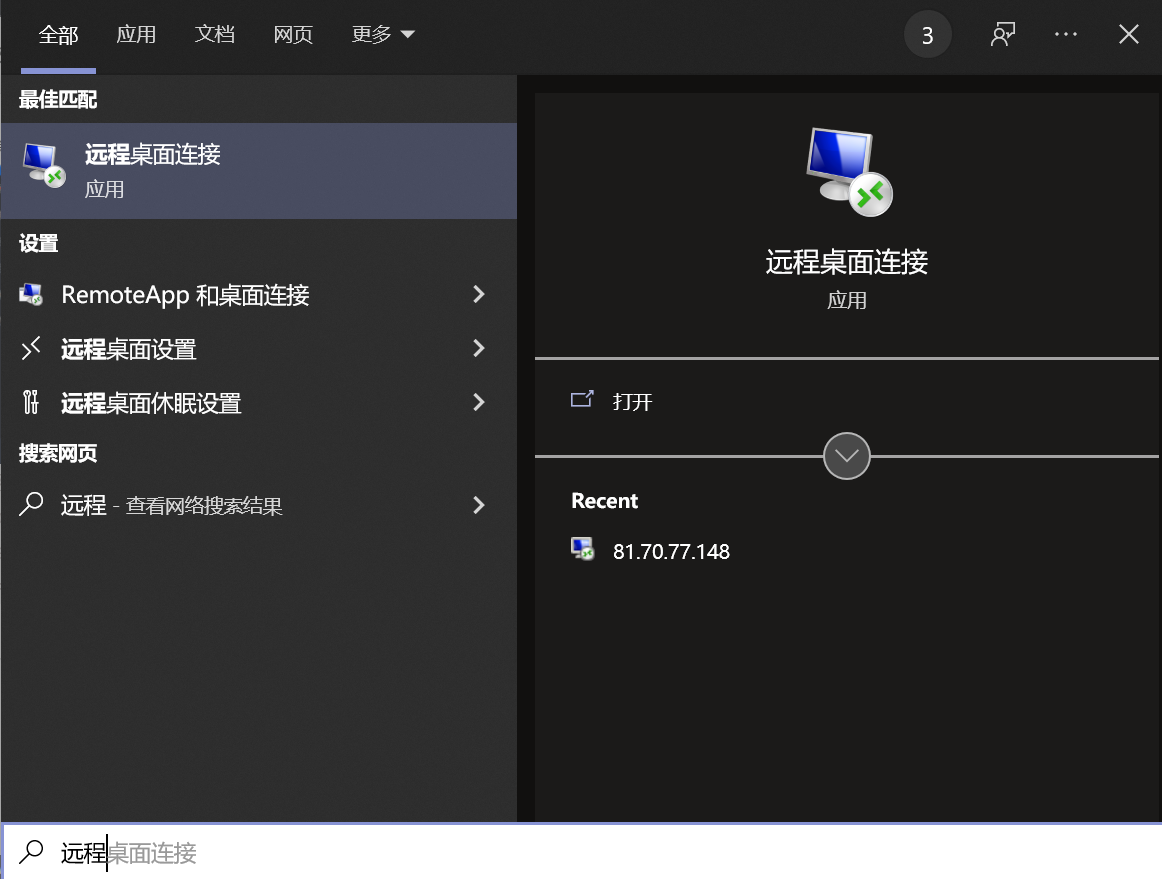
Task: Click the chevron next to 远程桌面设置
Action: (479, 348)
